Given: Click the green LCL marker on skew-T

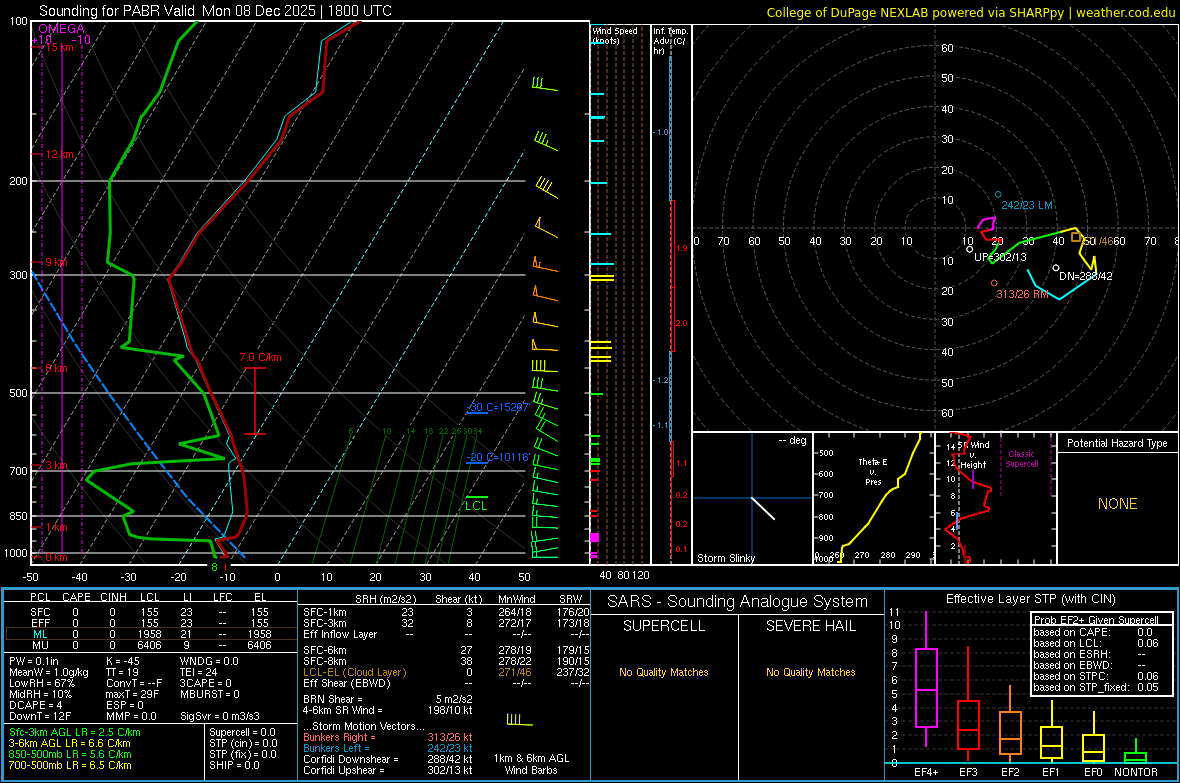Looking at the screenshot, I should click(476, 503).
